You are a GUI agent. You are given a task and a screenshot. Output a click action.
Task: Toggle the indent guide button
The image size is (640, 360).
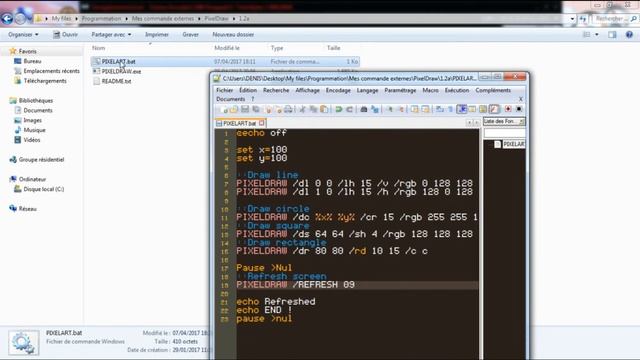pos(462,109)
